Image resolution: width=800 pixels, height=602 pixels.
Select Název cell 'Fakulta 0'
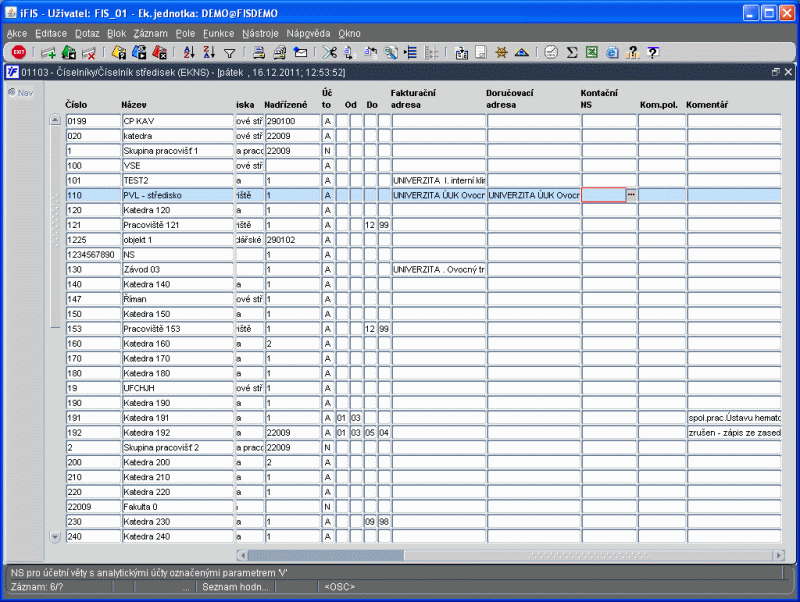click(178, 507)
